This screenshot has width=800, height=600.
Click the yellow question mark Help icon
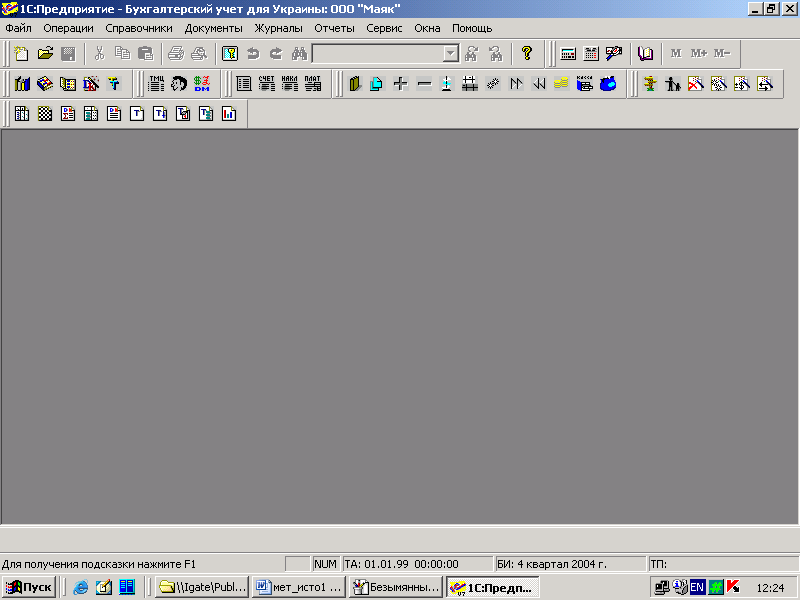527,54
